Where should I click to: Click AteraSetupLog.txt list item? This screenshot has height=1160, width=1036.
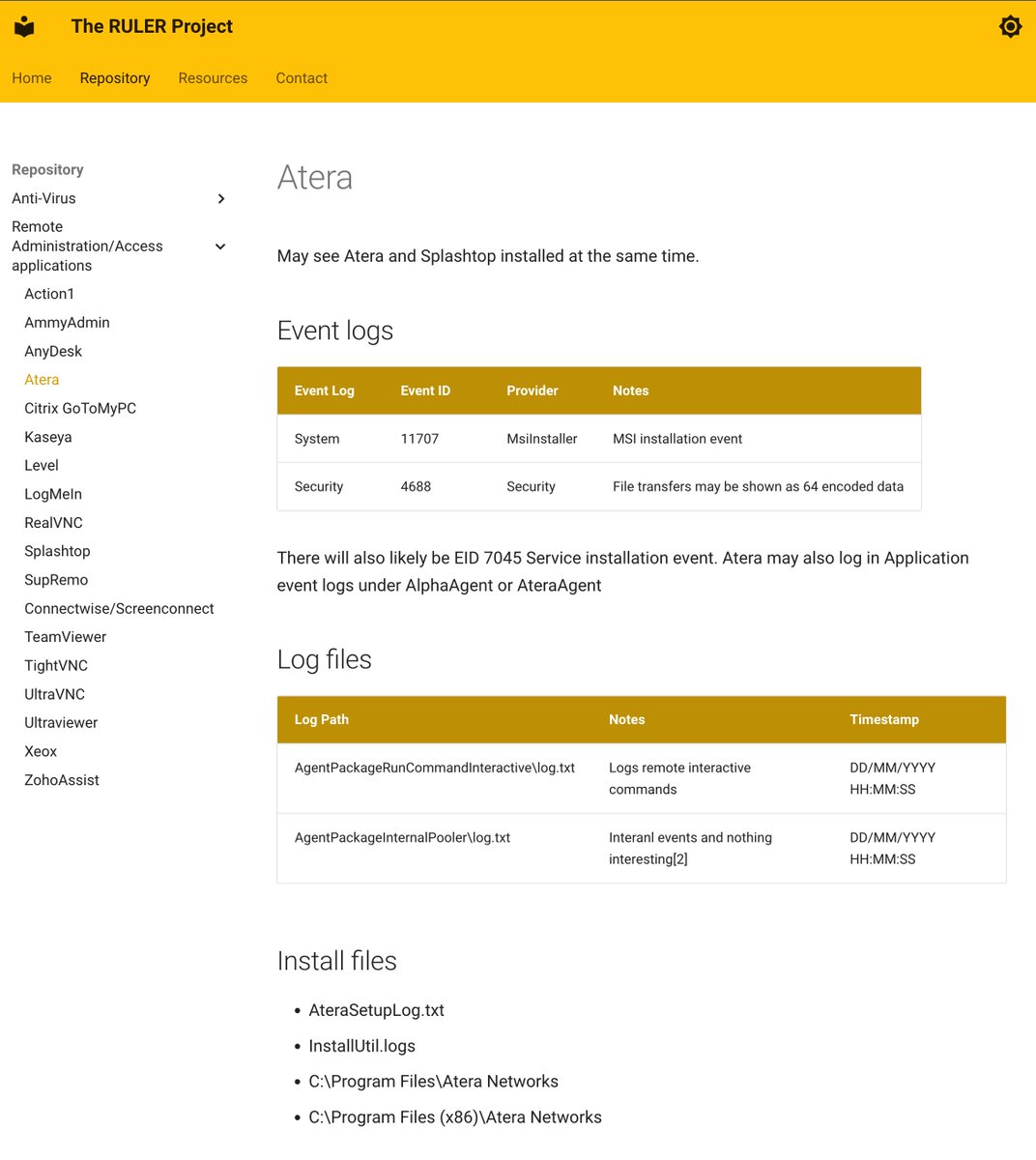coord(377,1011)
